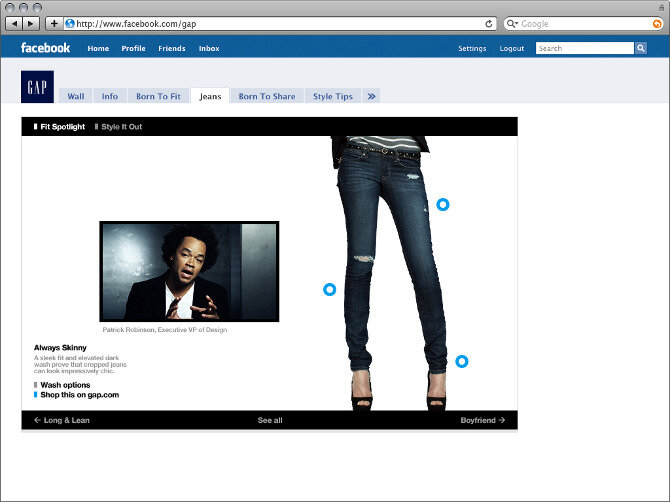Click hotspot circle beside the jeans thigh
670x502 pixels.
click(x=443, y=205)
